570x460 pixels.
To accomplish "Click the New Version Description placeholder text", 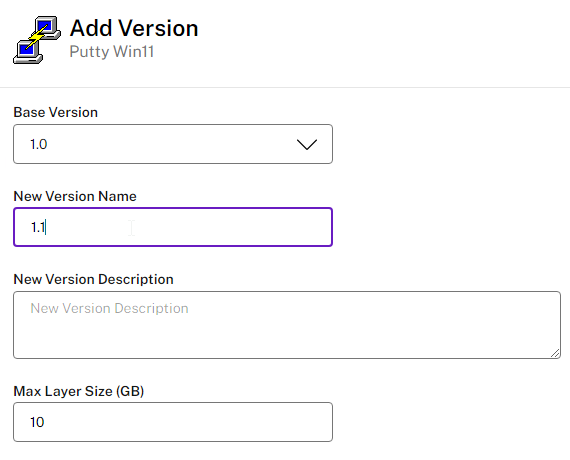I will pos(109,308).
